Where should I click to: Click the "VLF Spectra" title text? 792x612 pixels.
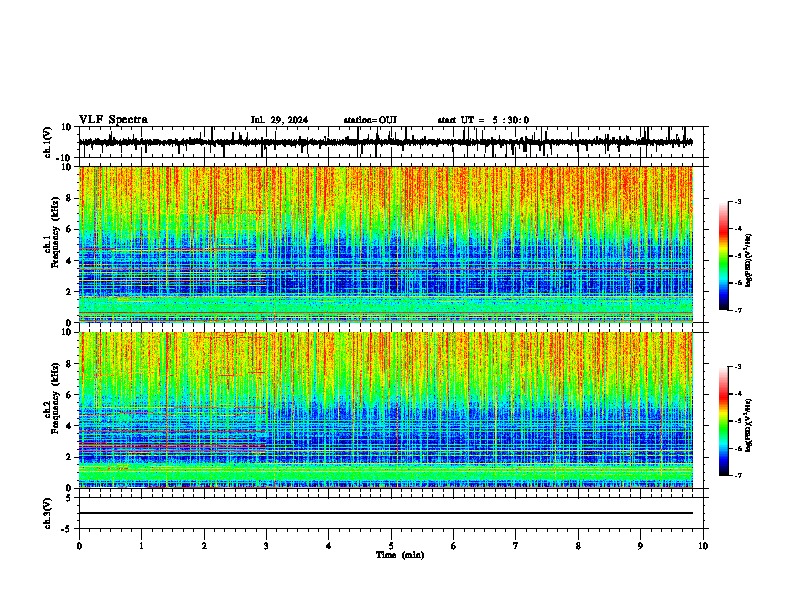click(x=113, y=120)
